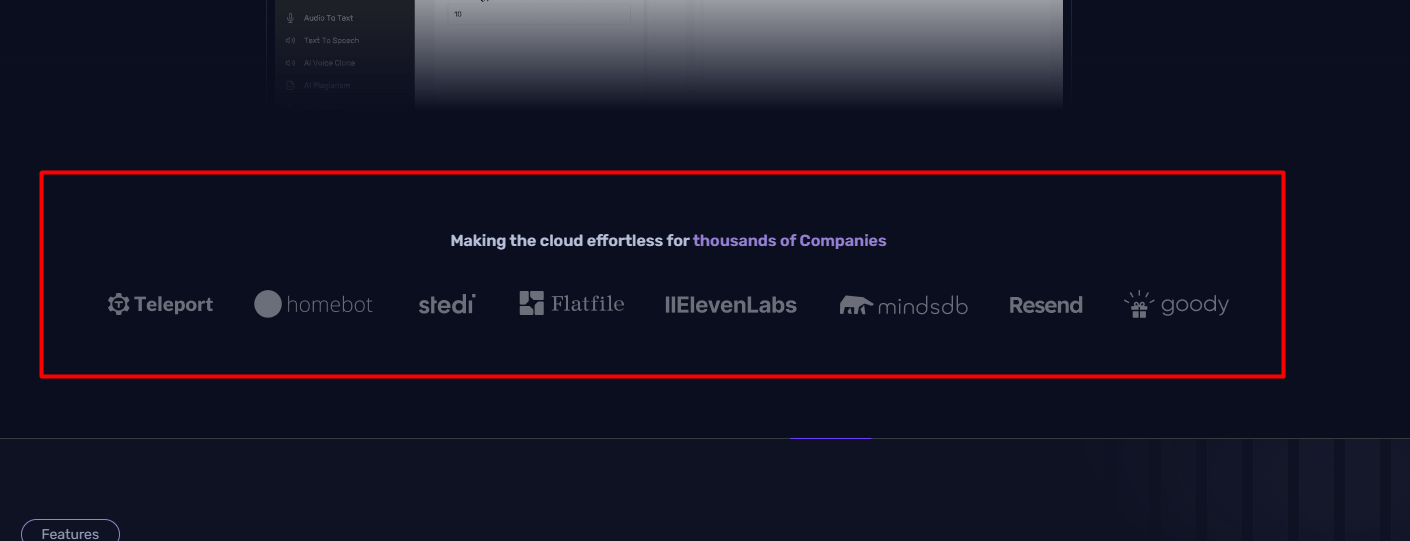Click the homebot wordmark text
1410x541 pixels.
(329, 305)
